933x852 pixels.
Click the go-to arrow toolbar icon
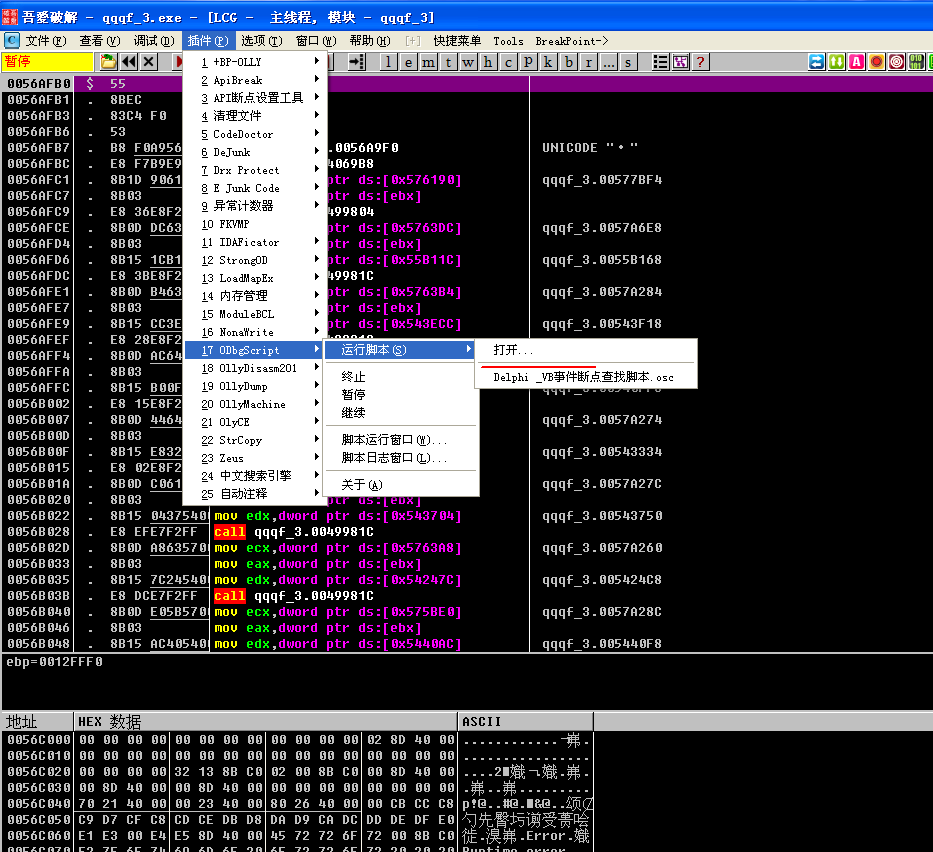tap(356, 61)
